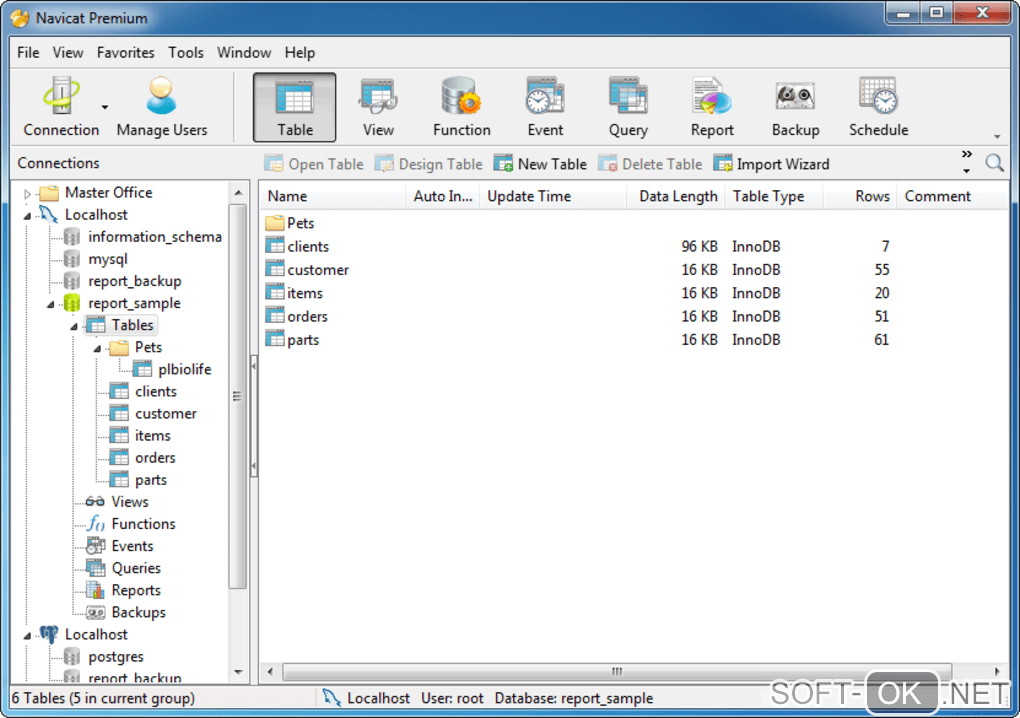Select the items table row in list
The height and width of the screenshot is (718, 1020).
(634, 293)
